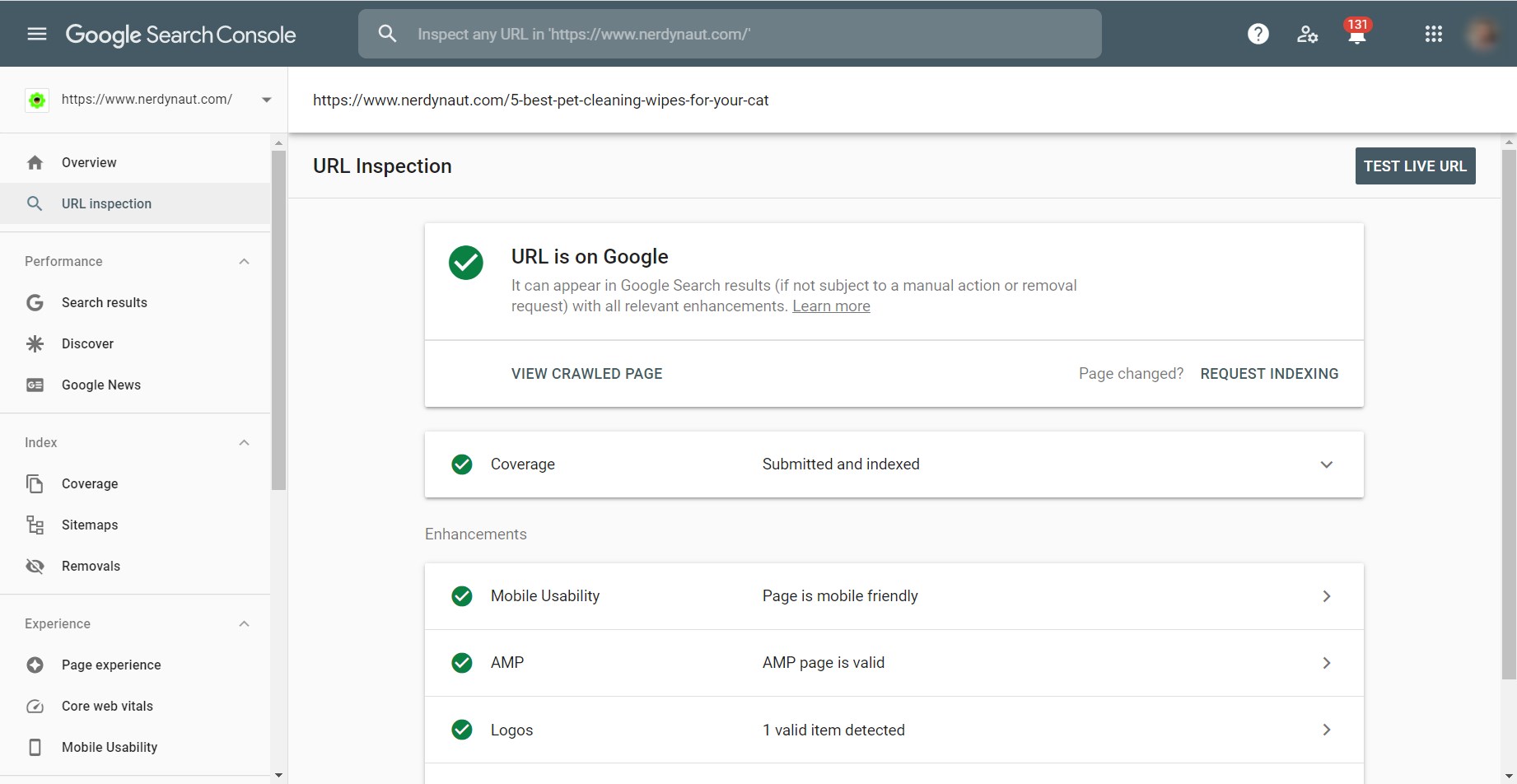Click the Sitemaps tree icon
Image resolution: width=1517 pixels, height=784 pixels.
(35, 525)
